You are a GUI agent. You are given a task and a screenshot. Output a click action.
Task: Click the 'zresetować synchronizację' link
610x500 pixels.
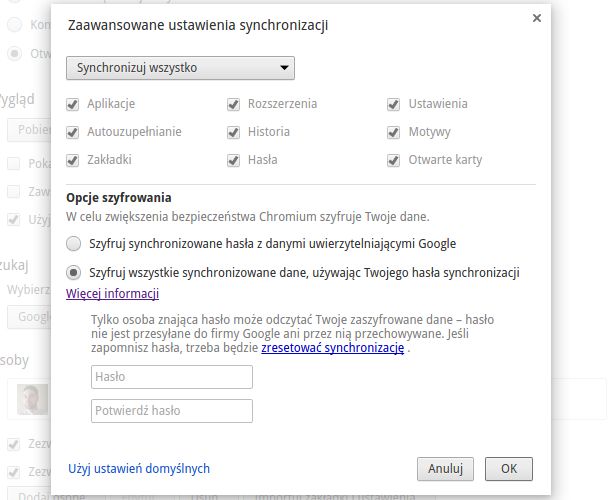click(x=332, y=348)
